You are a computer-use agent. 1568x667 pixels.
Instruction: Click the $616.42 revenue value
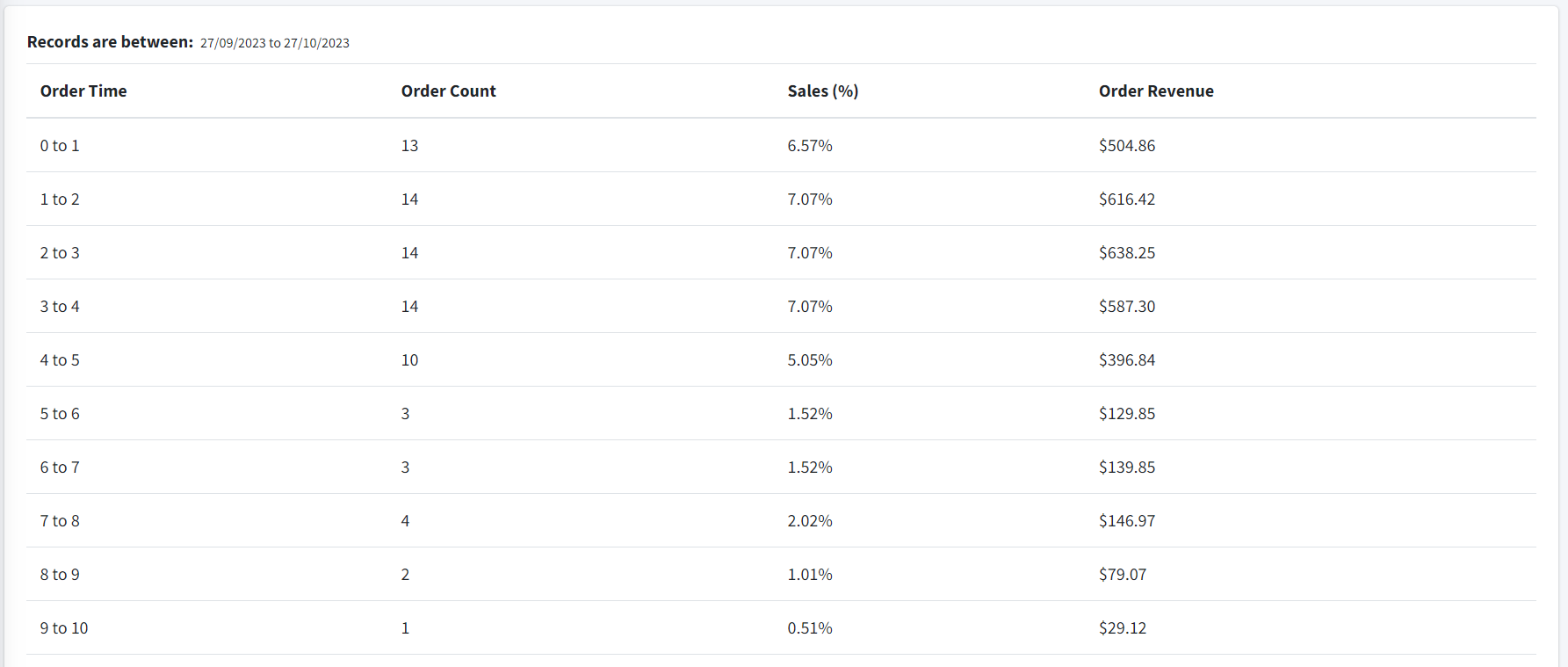1127,199
